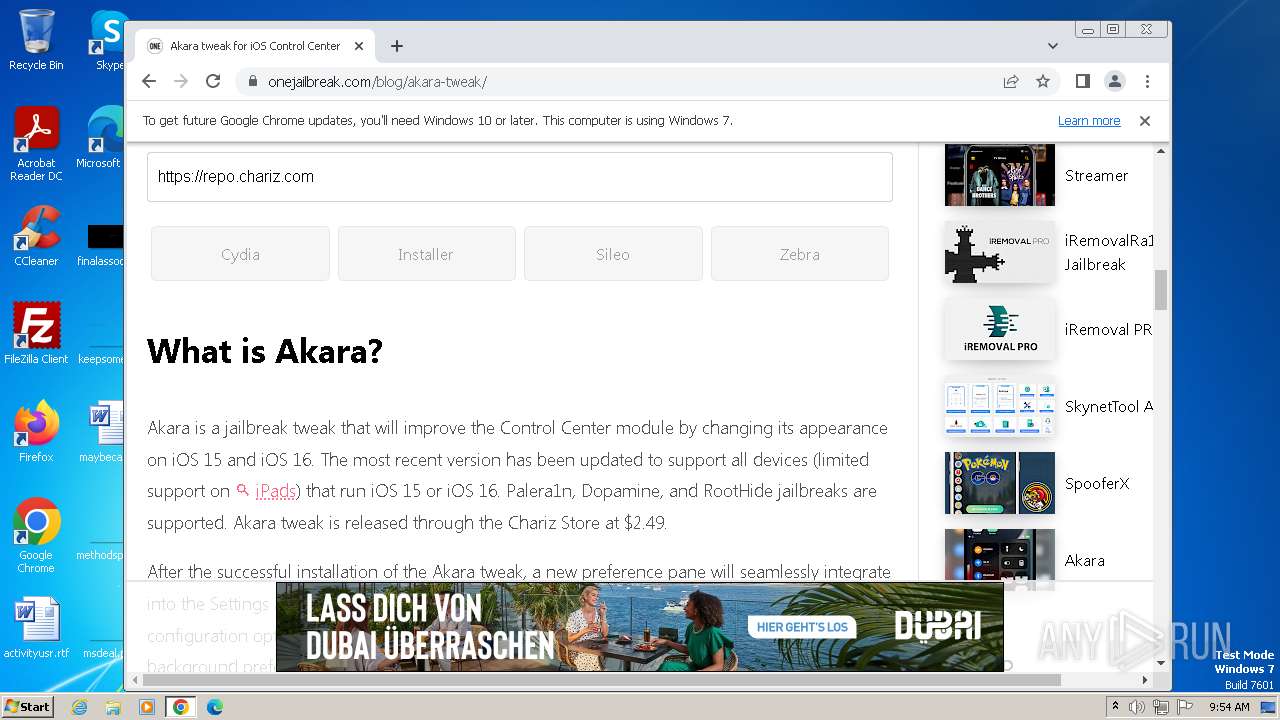Open the FileZilla Client desktop icon

[x=36, y=334]
